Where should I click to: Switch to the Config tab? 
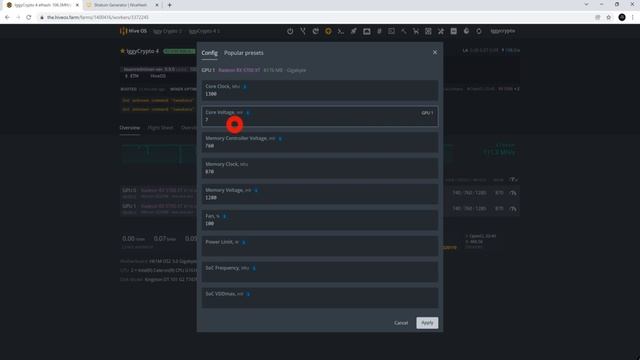click(x=209, y=53)
